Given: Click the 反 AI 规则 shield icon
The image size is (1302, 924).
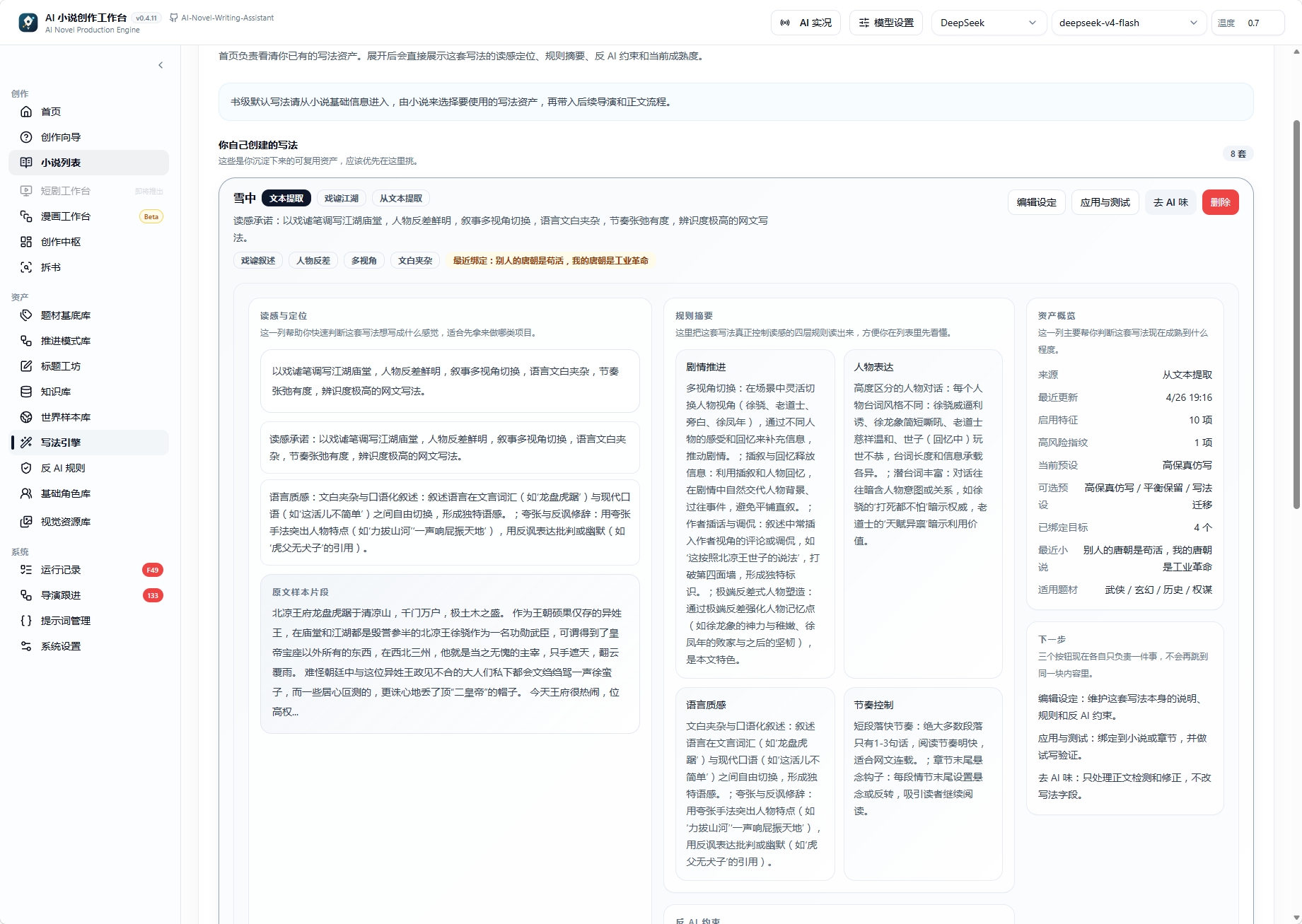Looking at the screenshot, I should (26, 468).
